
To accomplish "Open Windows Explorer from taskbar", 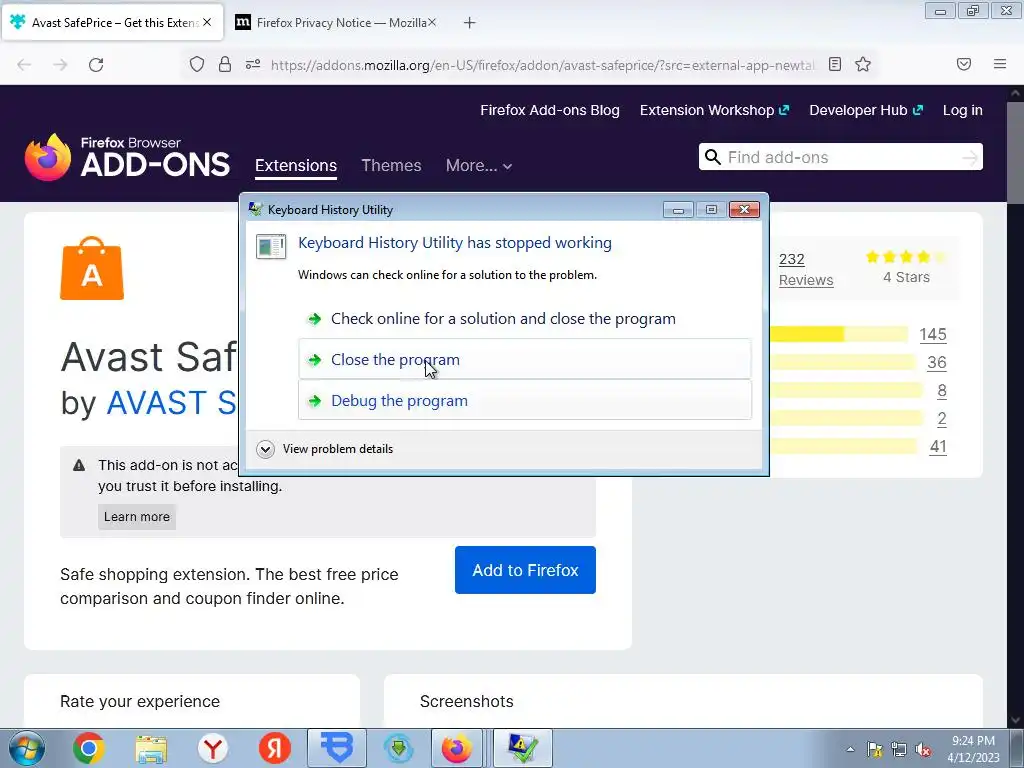I will coord(151,749).
